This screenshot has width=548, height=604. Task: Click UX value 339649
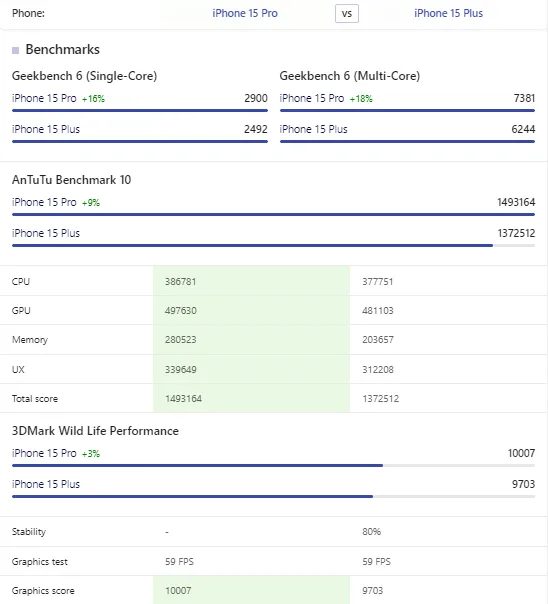[181, 369]
